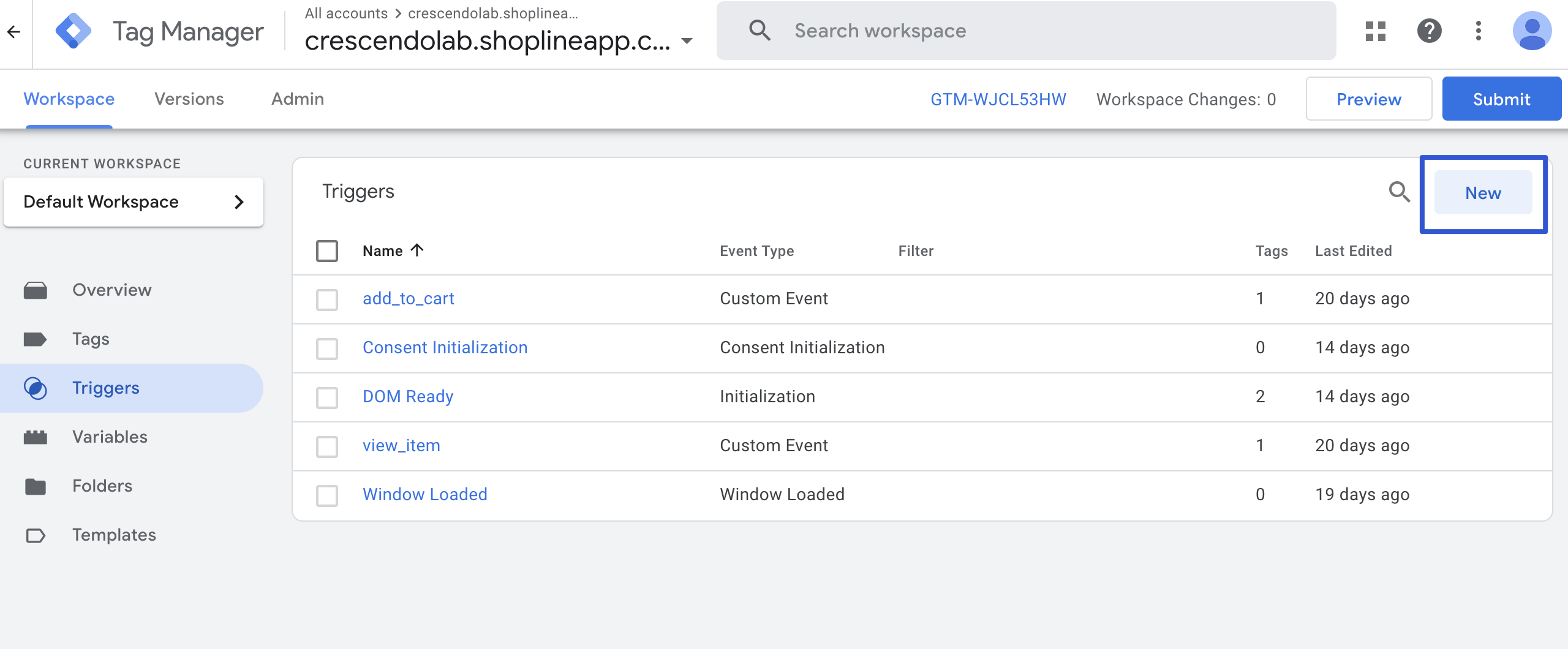Open the Default Workspace selector
This screenshot has width=1568, height=649.
[134, 202]
